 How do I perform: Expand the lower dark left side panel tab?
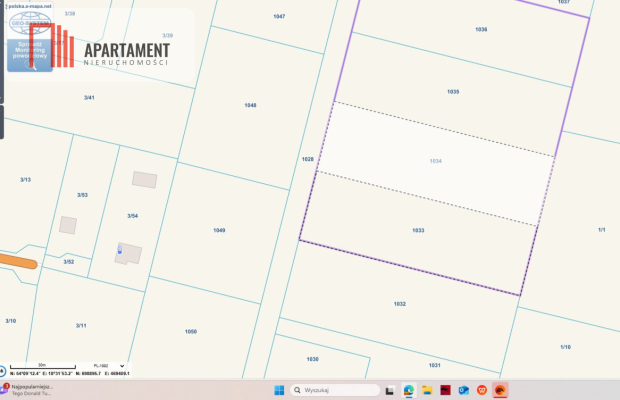2,124
